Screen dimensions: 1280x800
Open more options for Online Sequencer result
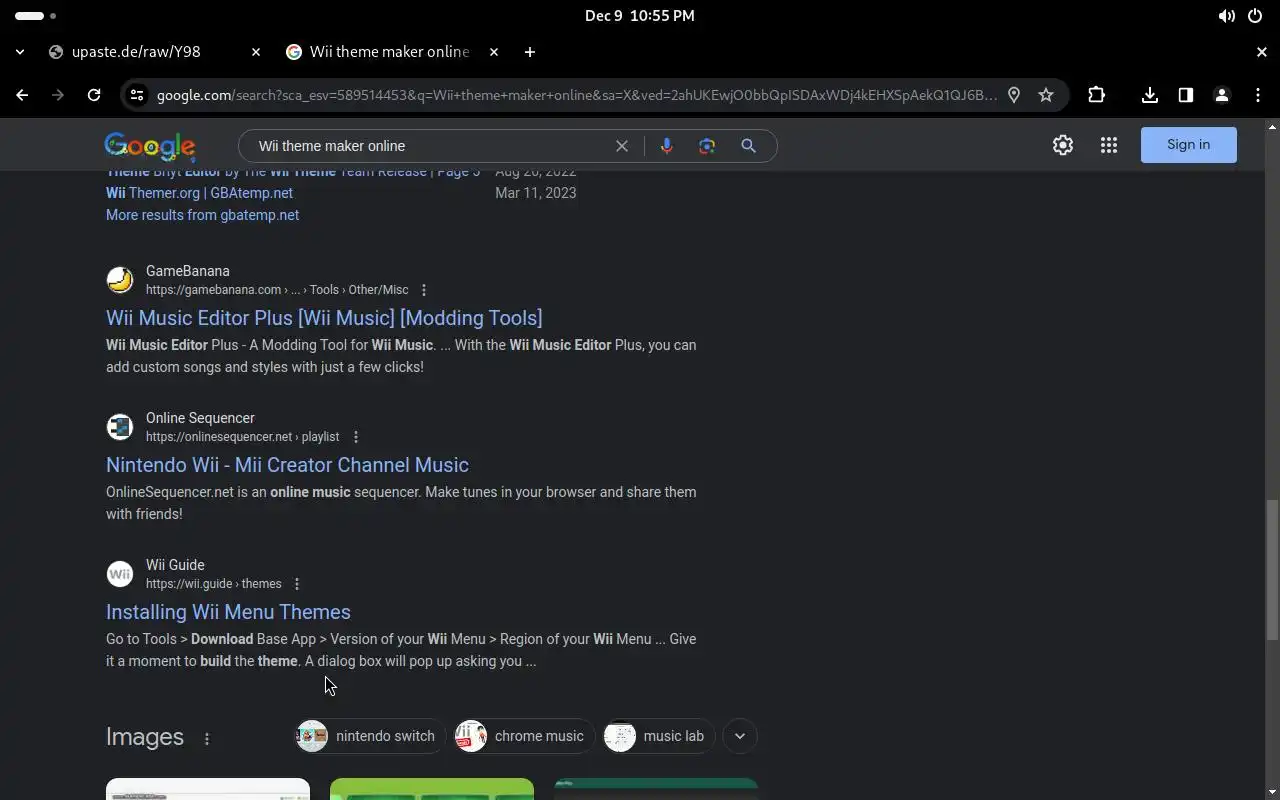pos(356,437)
